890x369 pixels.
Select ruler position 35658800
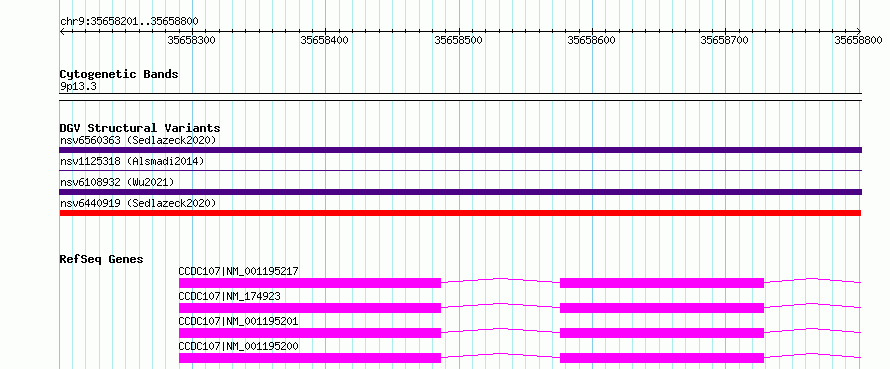click(858, 40)
